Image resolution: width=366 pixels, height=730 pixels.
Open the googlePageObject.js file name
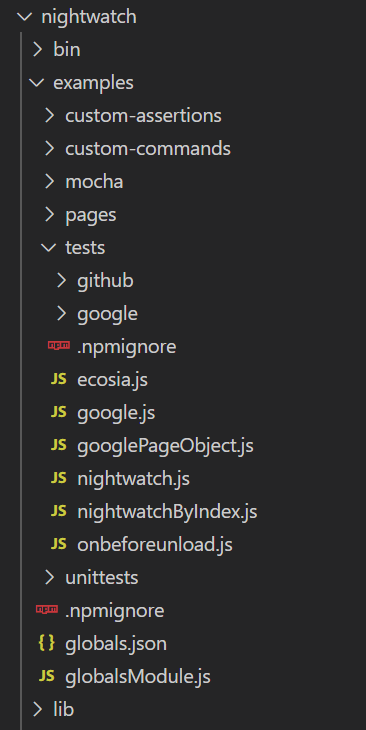(166, 446)
